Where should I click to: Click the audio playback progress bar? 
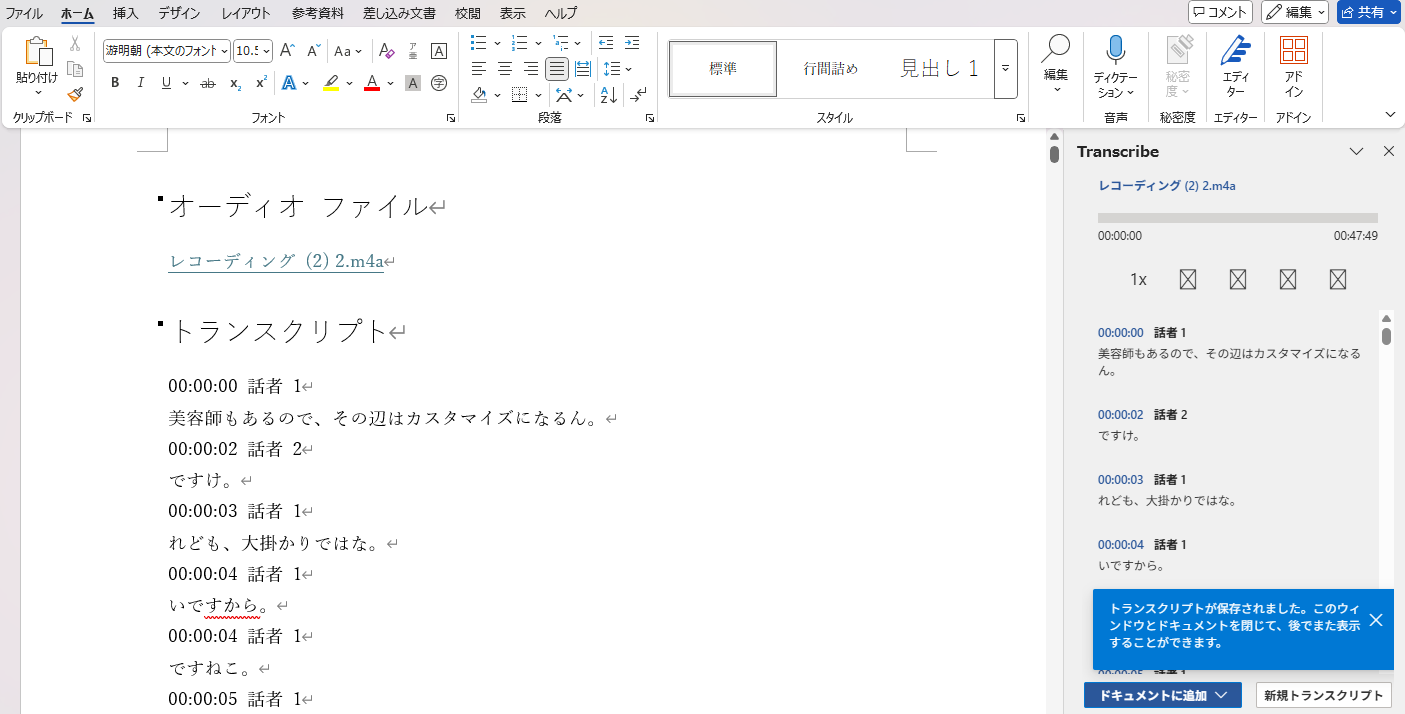coord(1237,218)
